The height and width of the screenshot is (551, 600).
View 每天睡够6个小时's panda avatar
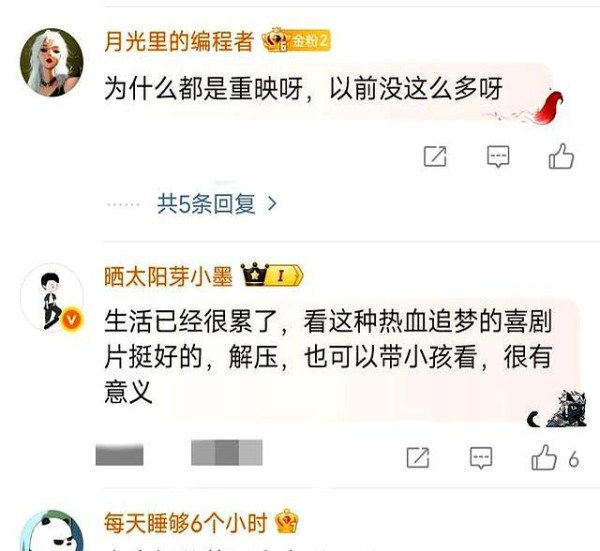51,531
